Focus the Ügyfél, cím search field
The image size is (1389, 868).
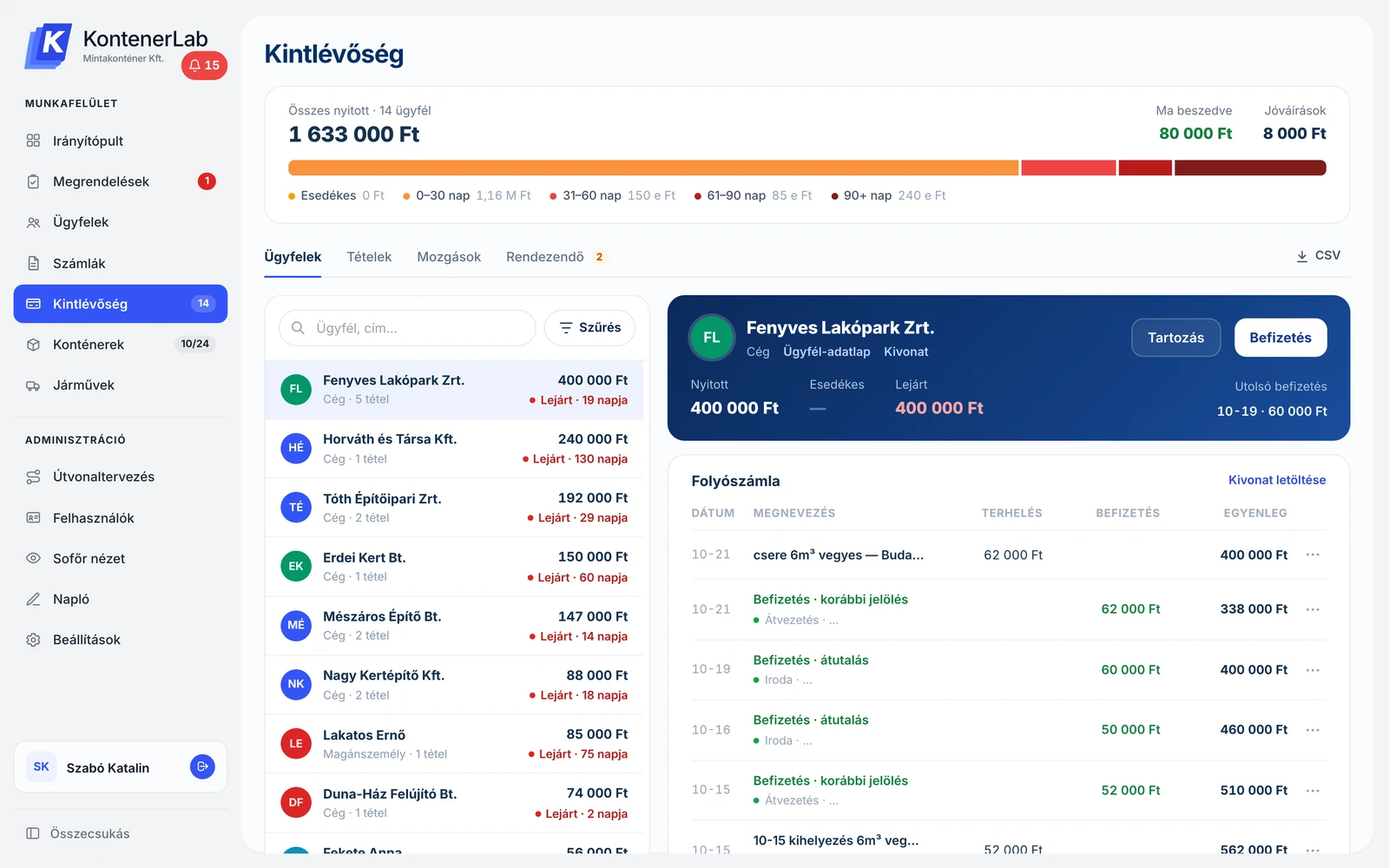coord(407,328)
